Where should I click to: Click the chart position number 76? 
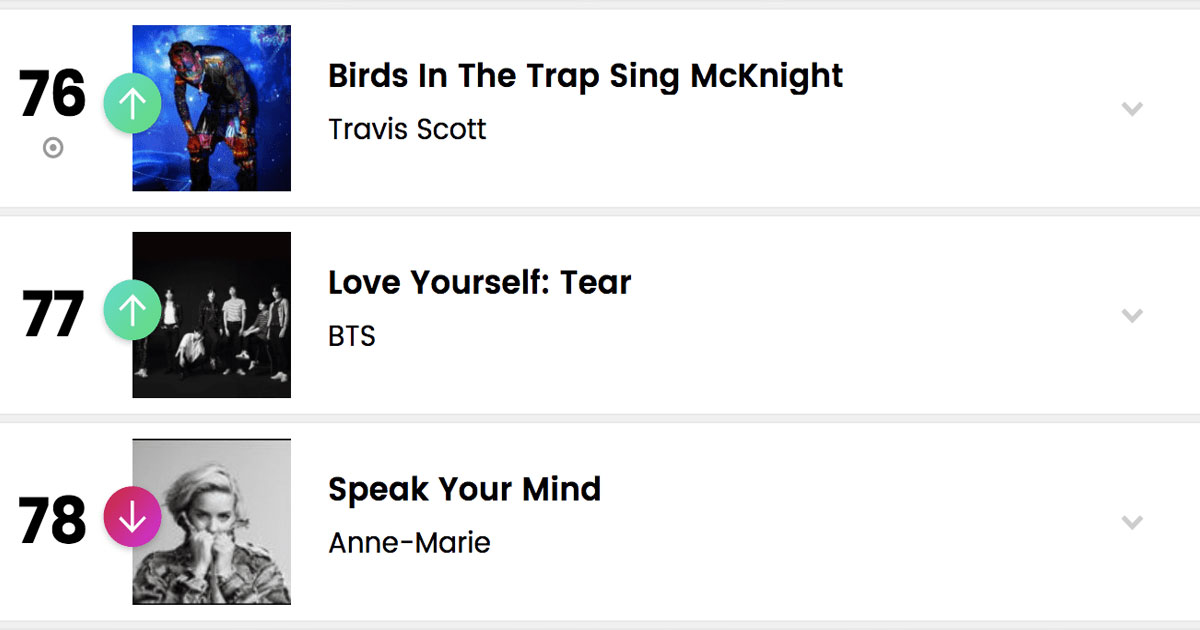click(53, 95)
